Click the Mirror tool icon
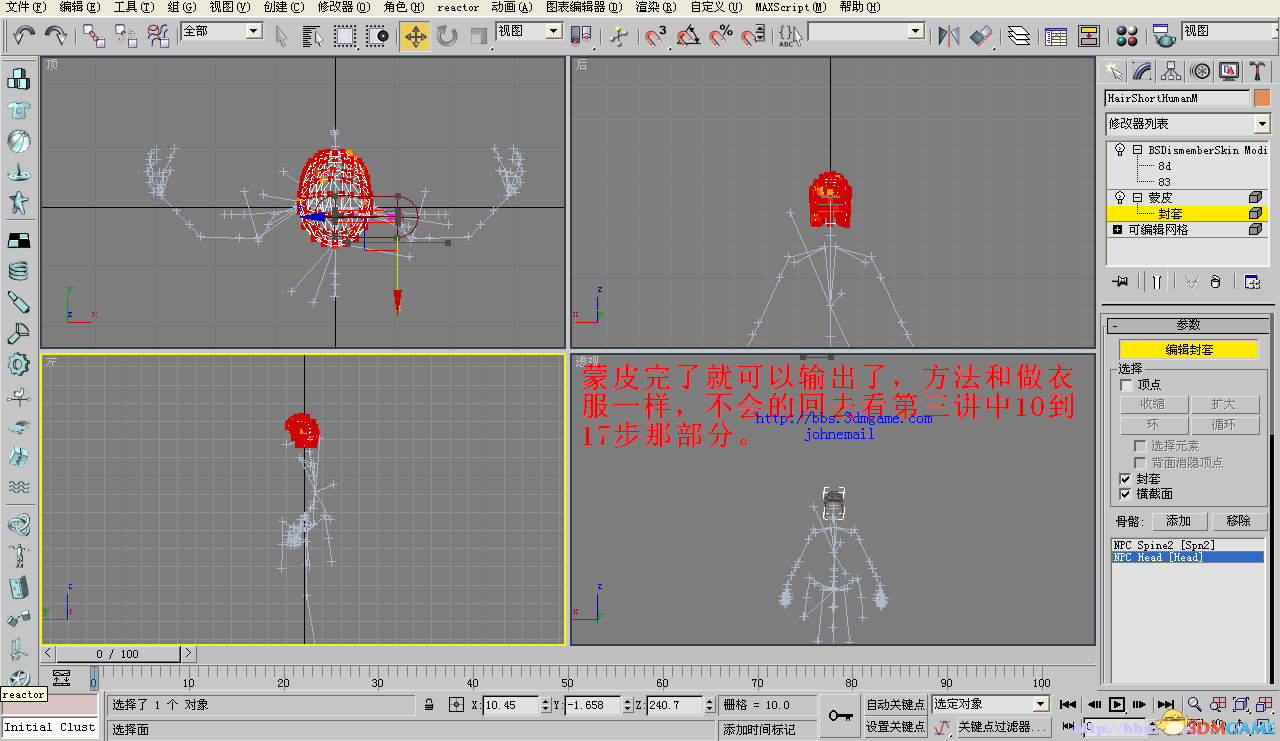This screenshot has width=1280, height=741. 949,36
